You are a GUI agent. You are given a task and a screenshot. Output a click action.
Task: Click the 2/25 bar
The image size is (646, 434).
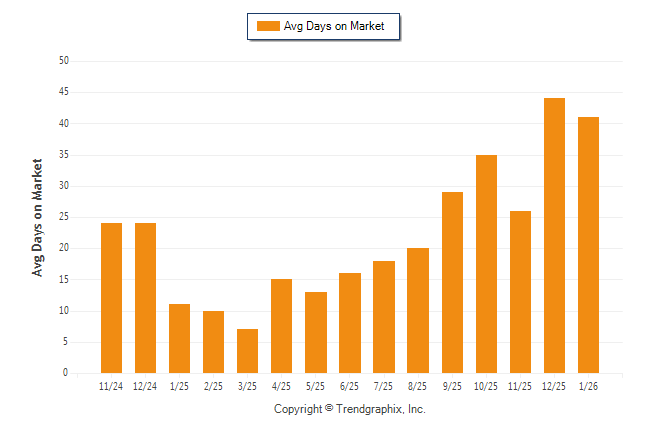tap(213, 342)
